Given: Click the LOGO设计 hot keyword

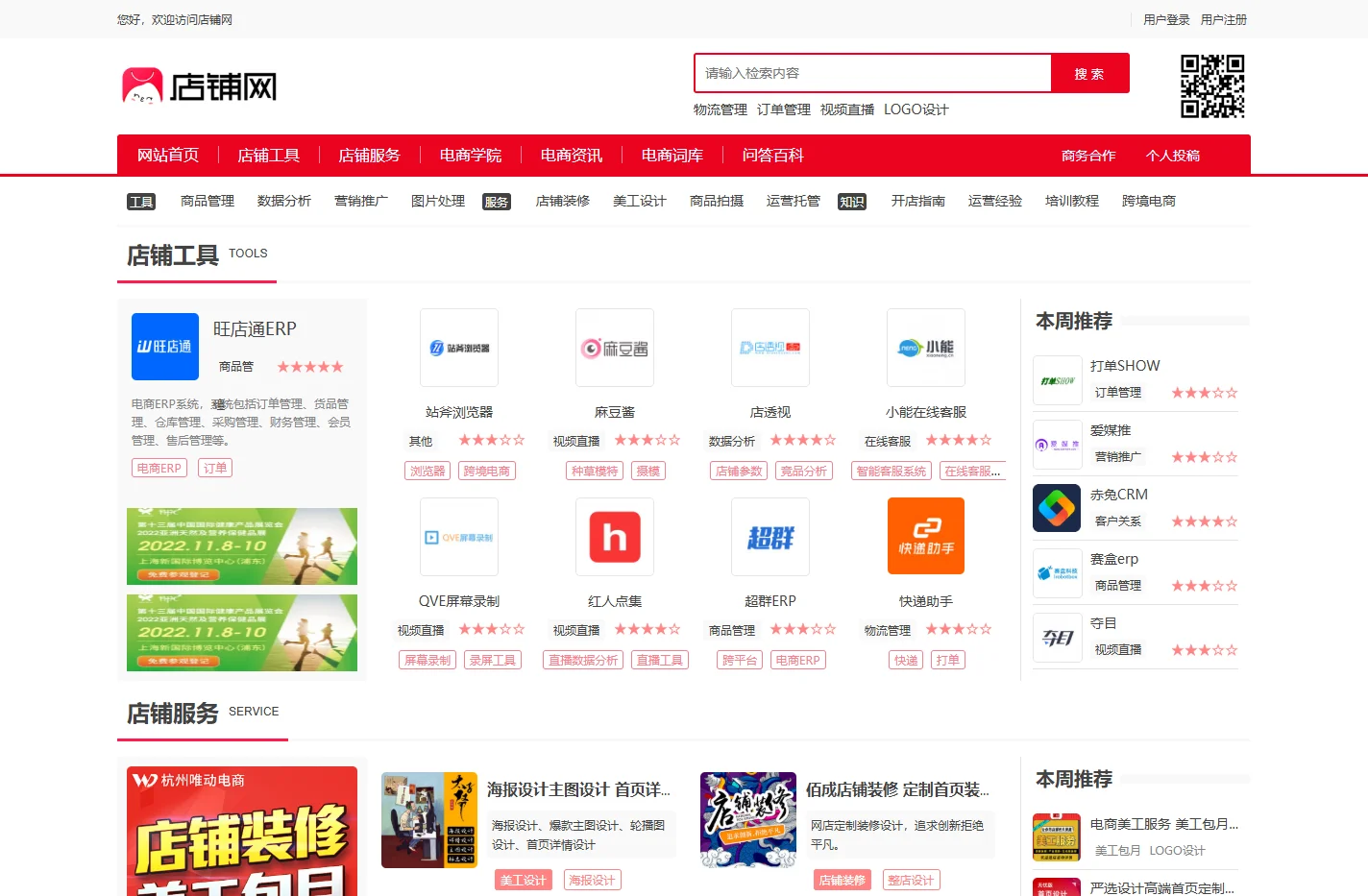Looking at the screenshot, I should click(916, 109).
